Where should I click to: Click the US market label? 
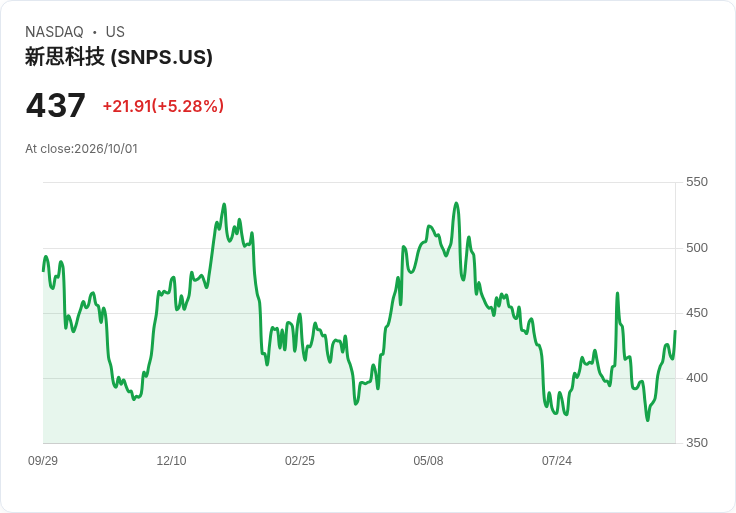click(x=115, y=32)
